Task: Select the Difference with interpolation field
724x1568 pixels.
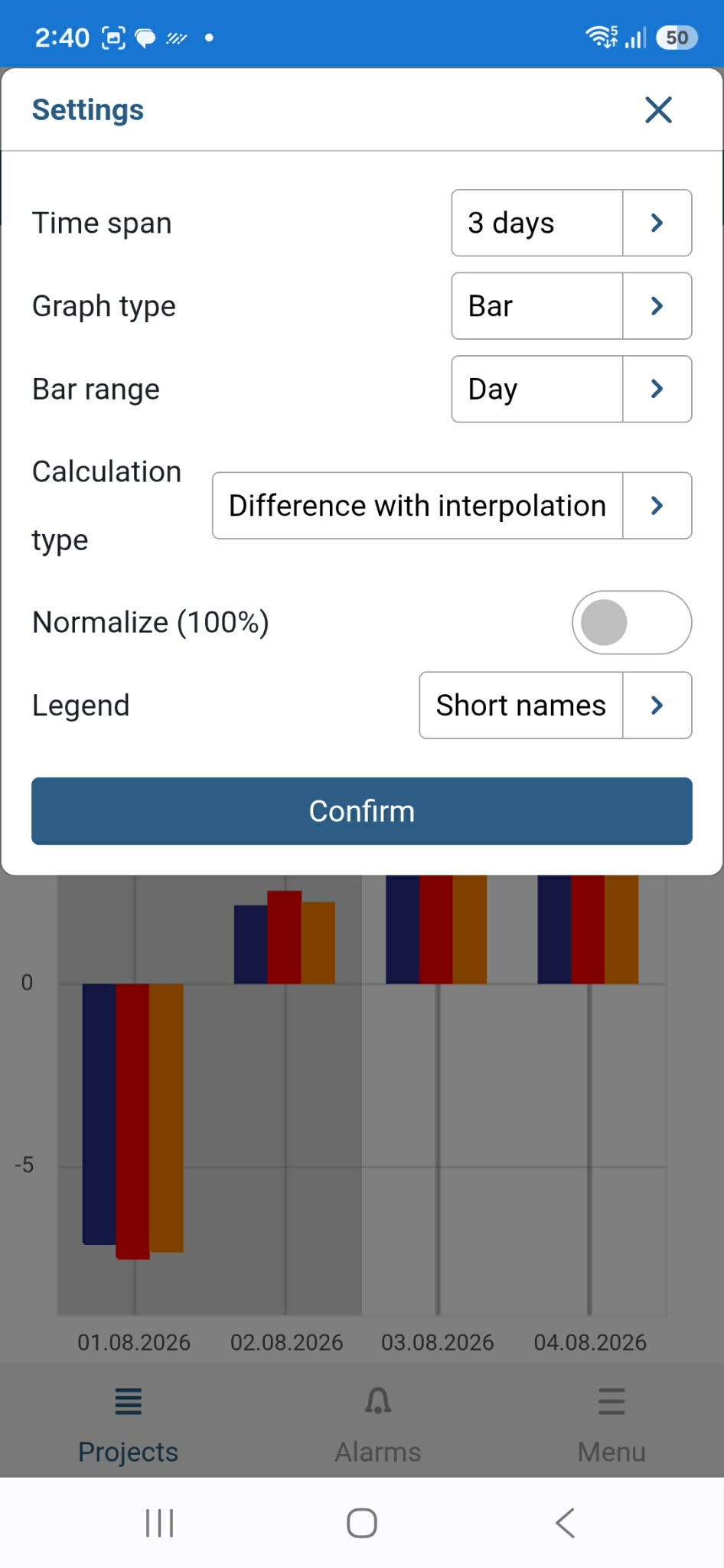Action: coord(418,506)
